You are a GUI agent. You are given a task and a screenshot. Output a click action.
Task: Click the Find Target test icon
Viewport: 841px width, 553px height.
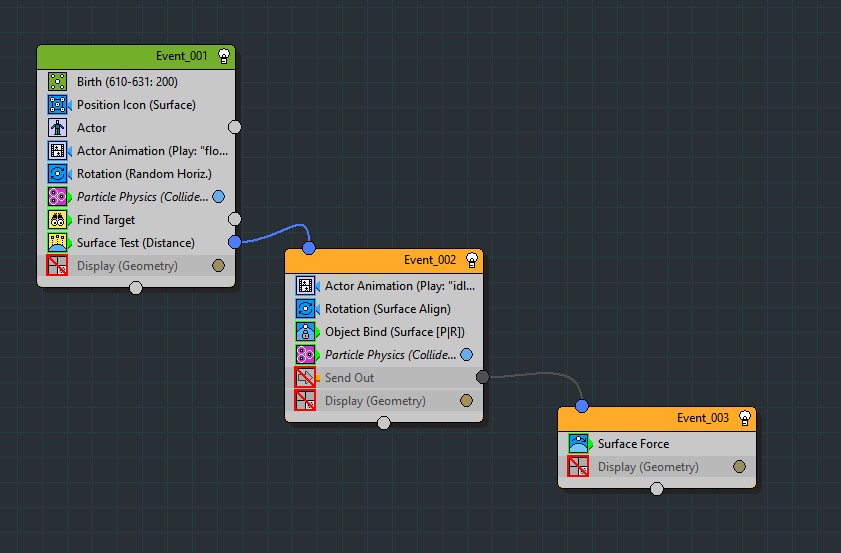(x=58, y=220)
